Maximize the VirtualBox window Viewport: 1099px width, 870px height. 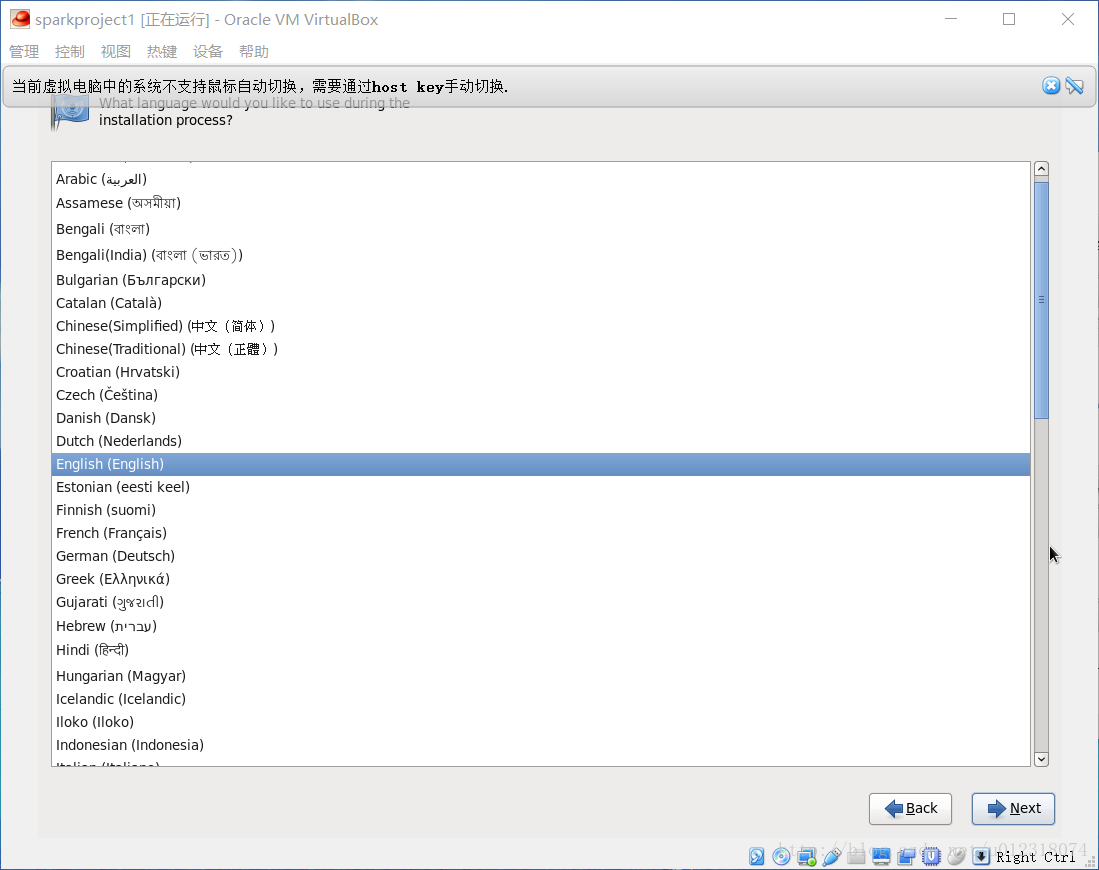point(1009,19)
